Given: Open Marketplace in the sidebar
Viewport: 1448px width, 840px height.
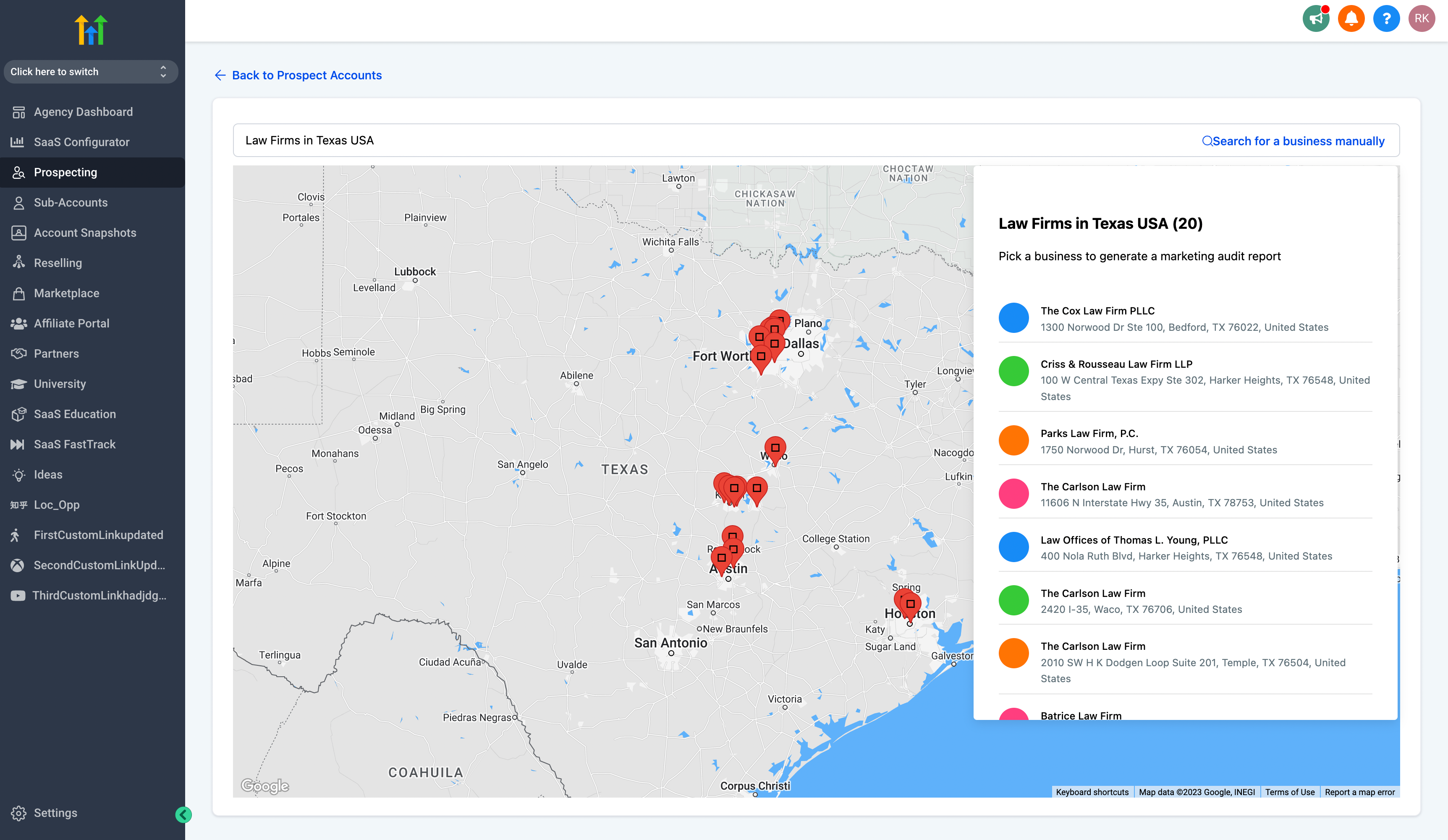Looking at the screenshot, I should point(92,293).
